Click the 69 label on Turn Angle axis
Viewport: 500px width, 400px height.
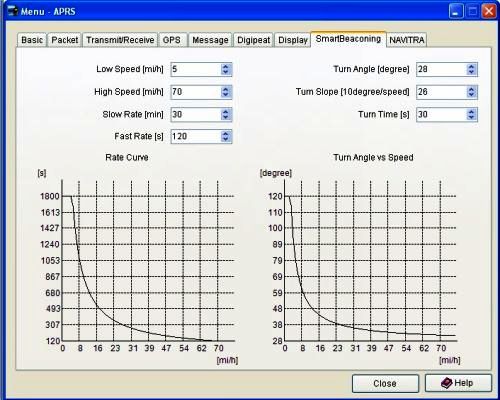point(277,277)
